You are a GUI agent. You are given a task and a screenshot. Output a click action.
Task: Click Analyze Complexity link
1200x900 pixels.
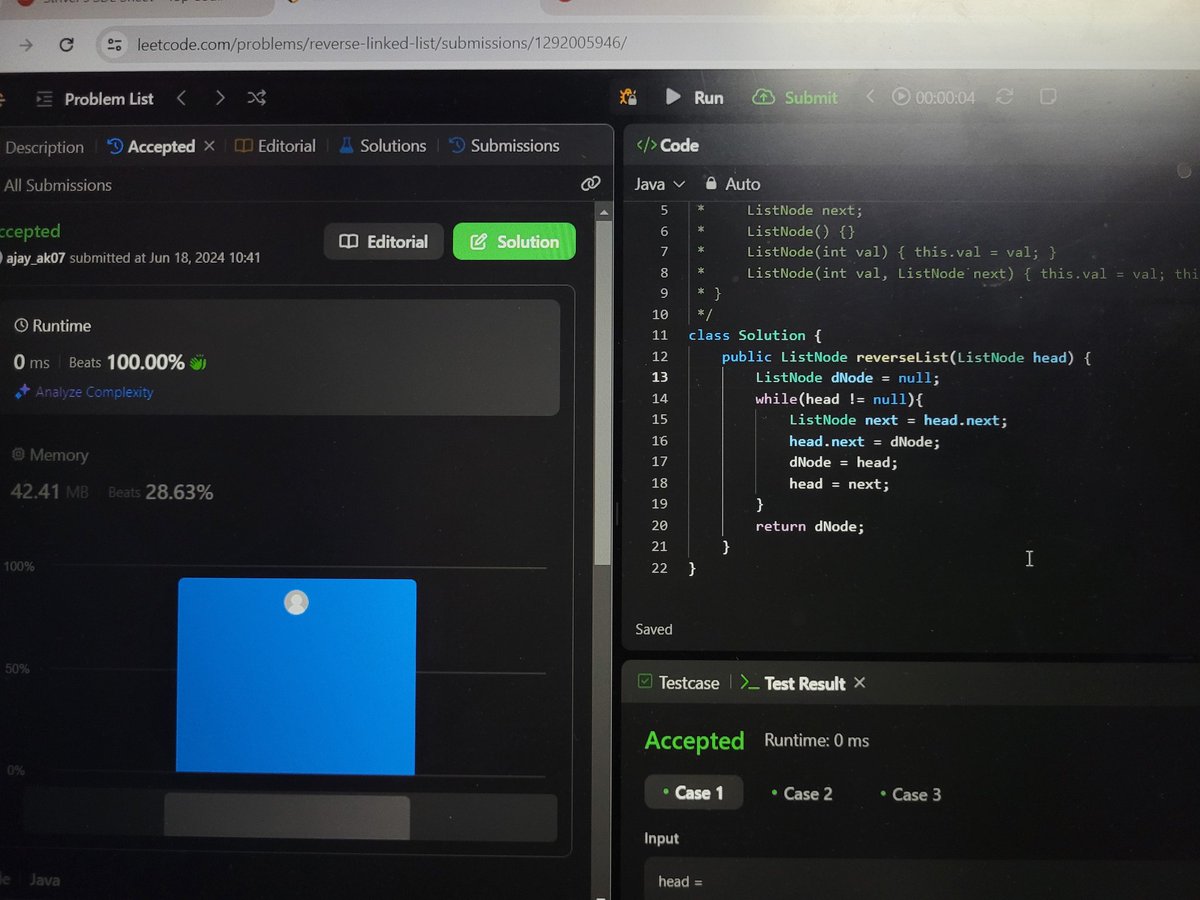tap(85, 392)
